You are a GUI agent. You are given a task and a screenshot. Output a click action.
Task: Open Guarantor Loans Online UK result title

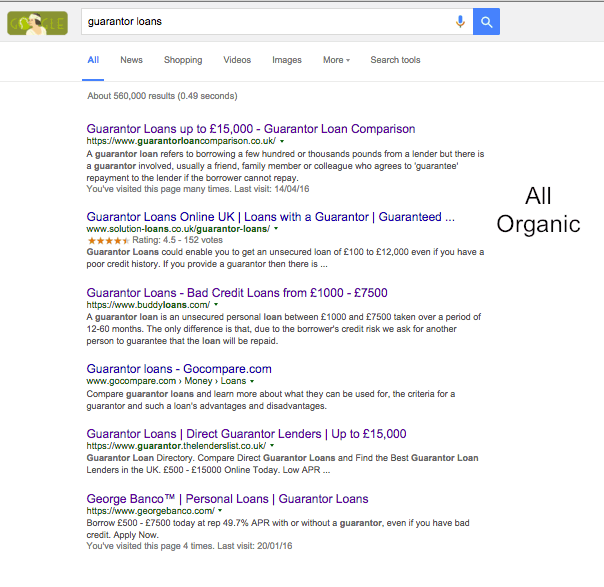point(270,217)
